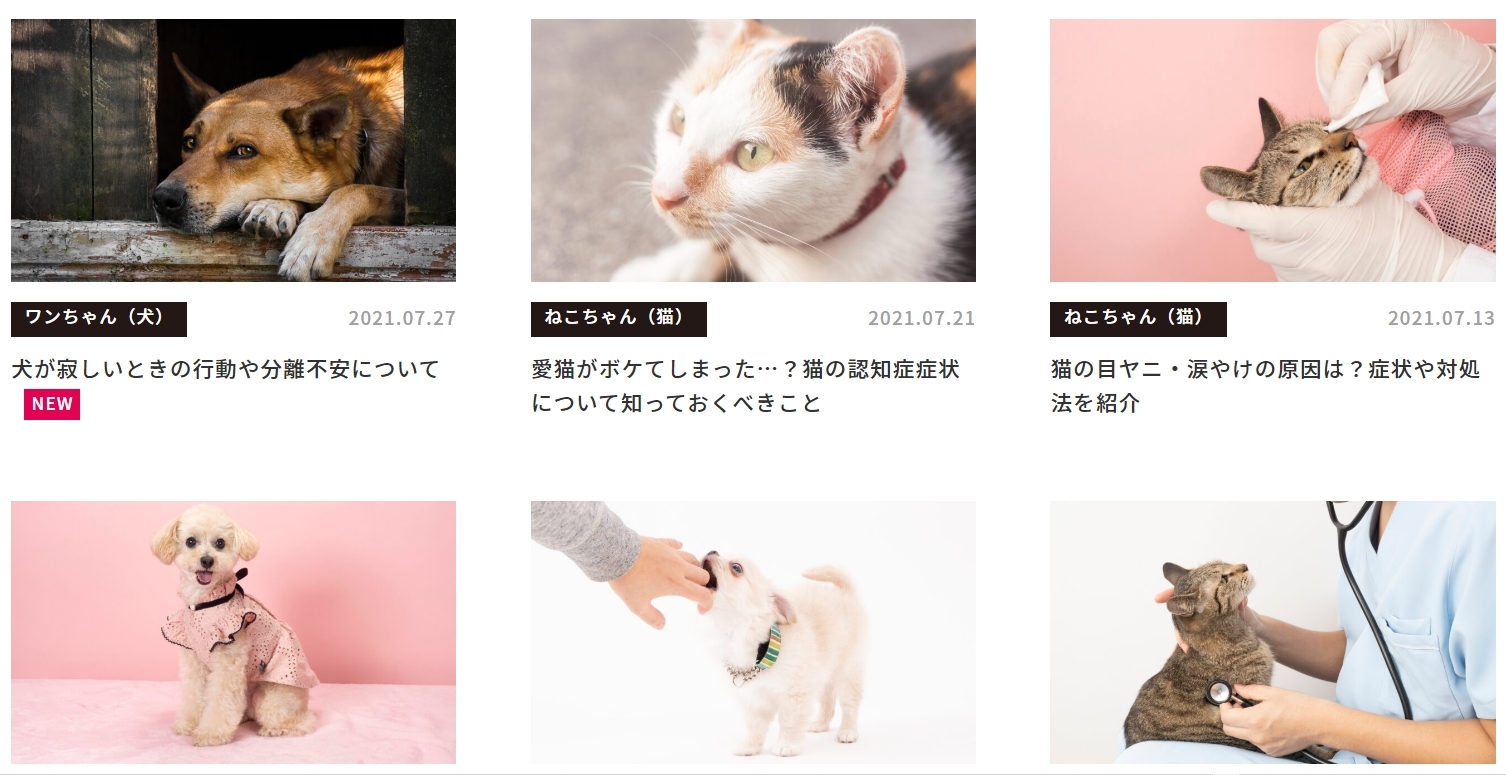
Task: Open the puppy biting hand photo
Action: click(753, 632)
